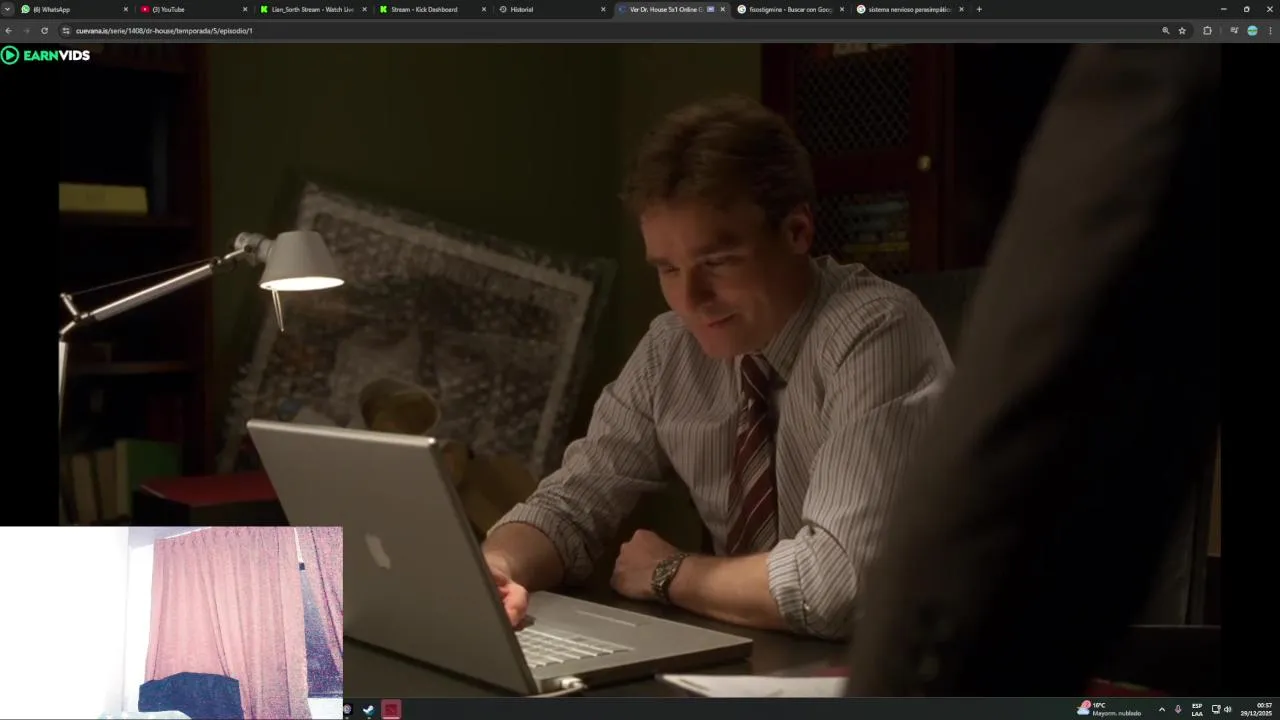Switch to the Historial tab
The height and width of the screenshot is (720, 1280).
(551, 9)
